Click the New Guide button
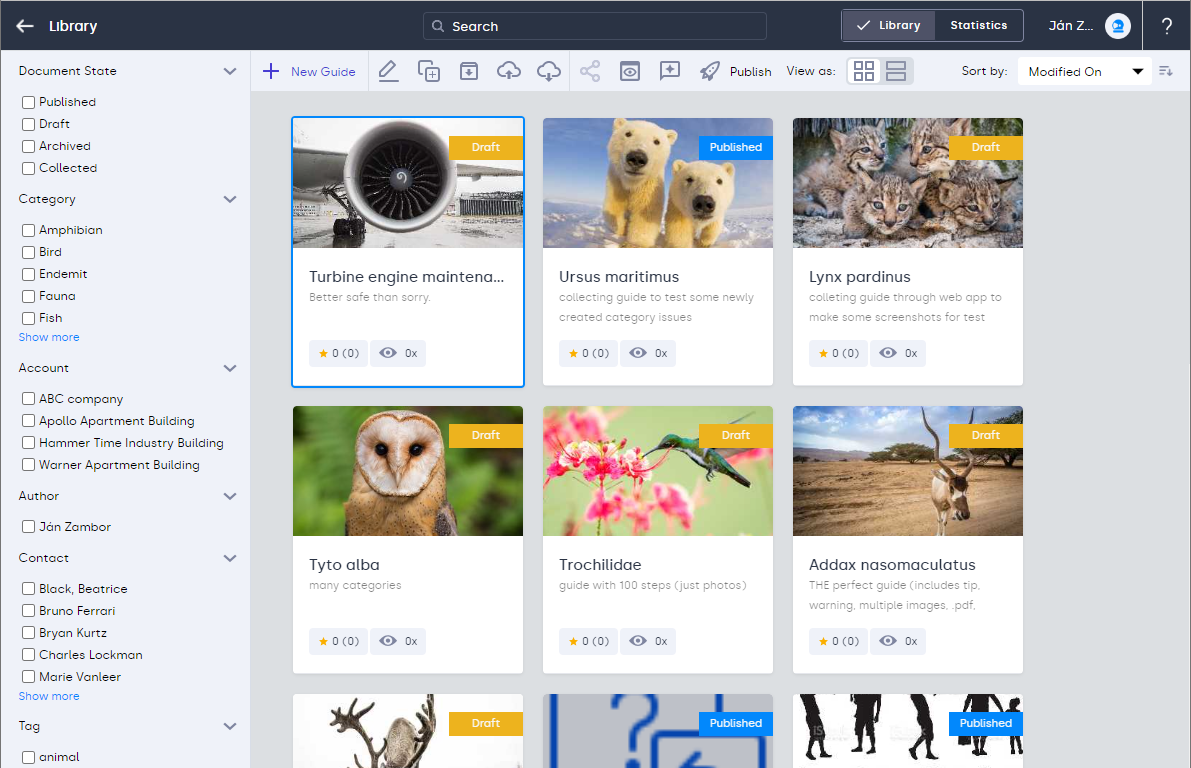Screen dimensions: 1191x768 pos(309,71)
